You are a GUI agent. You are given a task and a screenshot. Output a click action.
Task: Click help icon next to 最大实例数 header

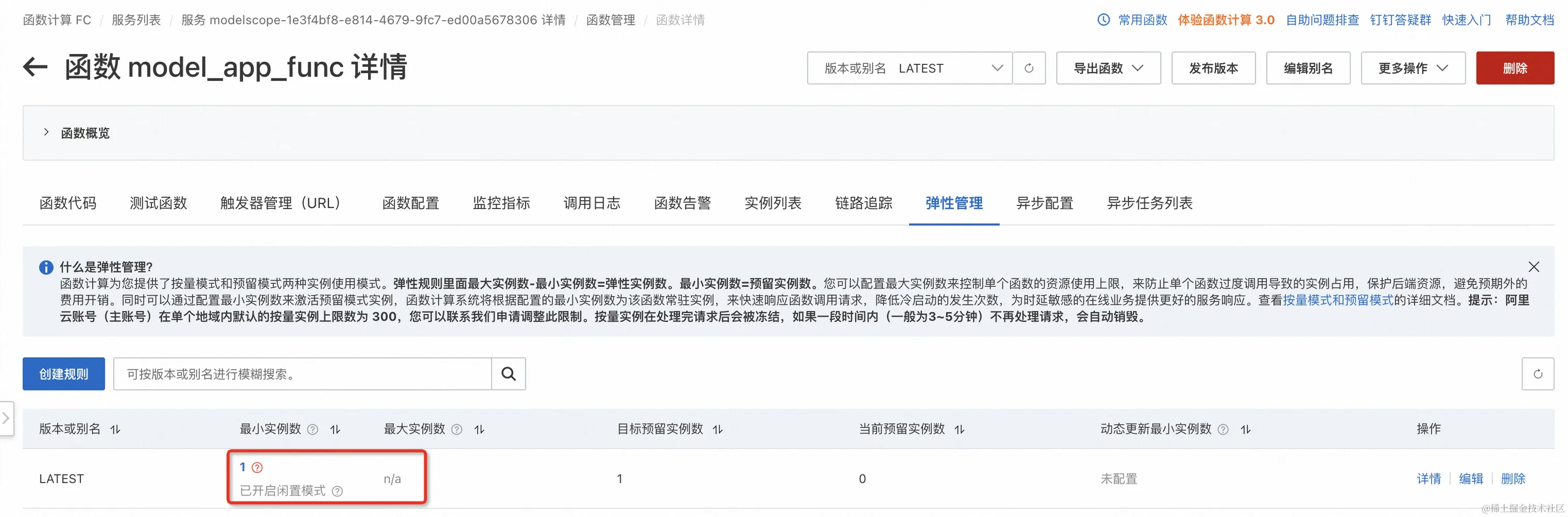(x=456, y=429)
